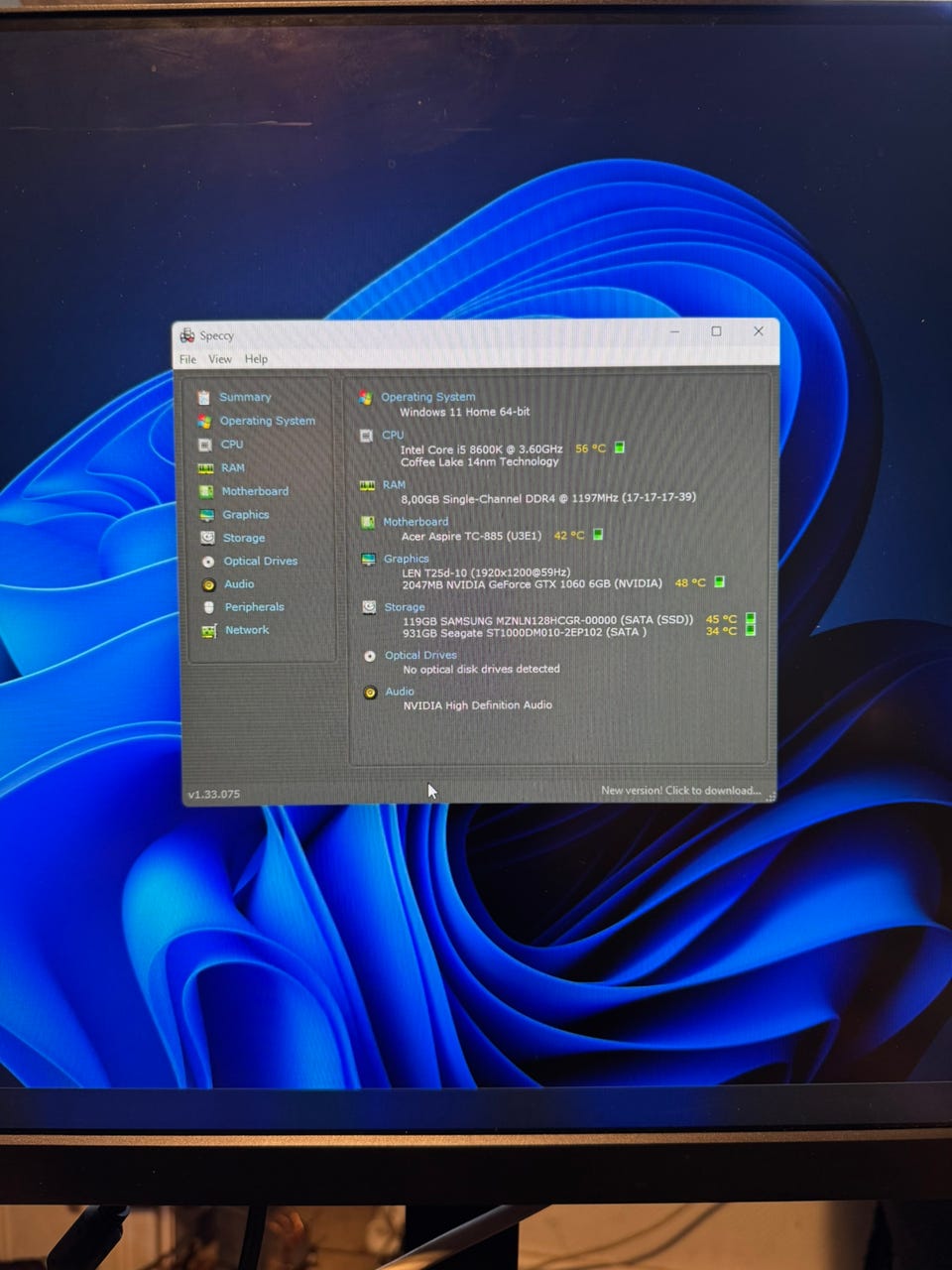Screen dimensions: 952x1270
Task: Open the Network sidebar entry
Action: (247, 630)
